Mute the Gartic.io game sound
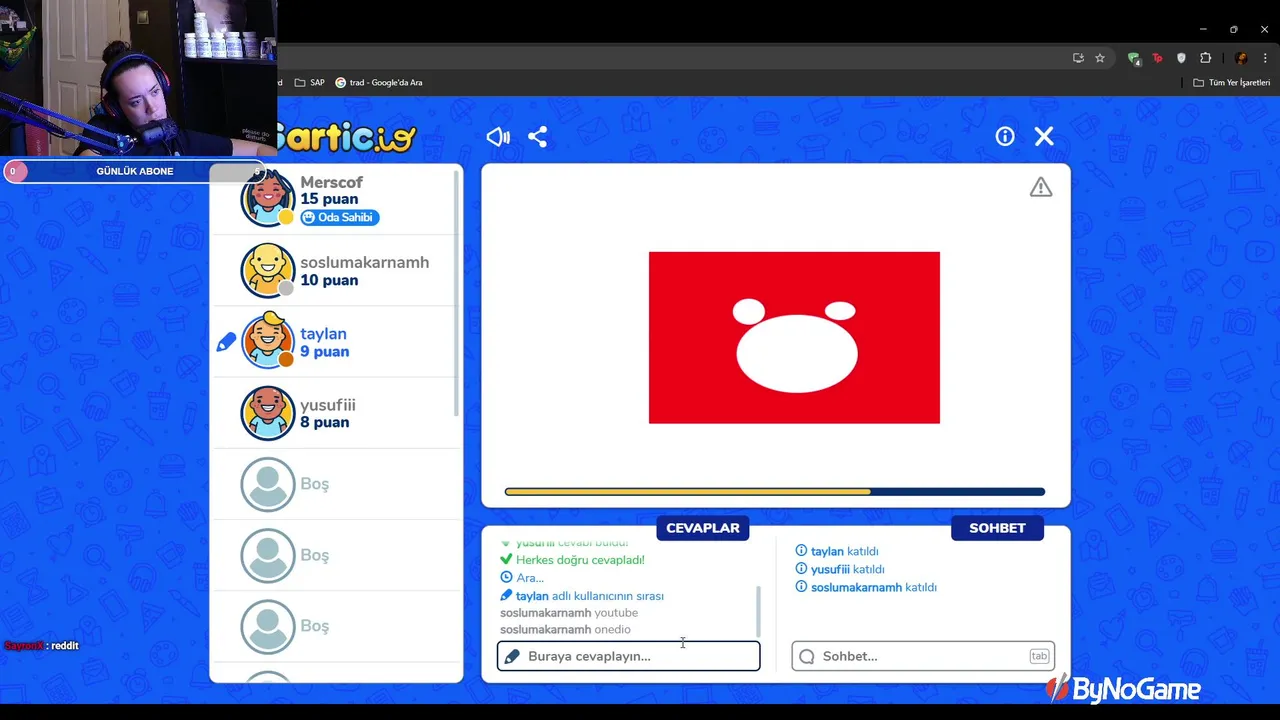 click(497, 137)
